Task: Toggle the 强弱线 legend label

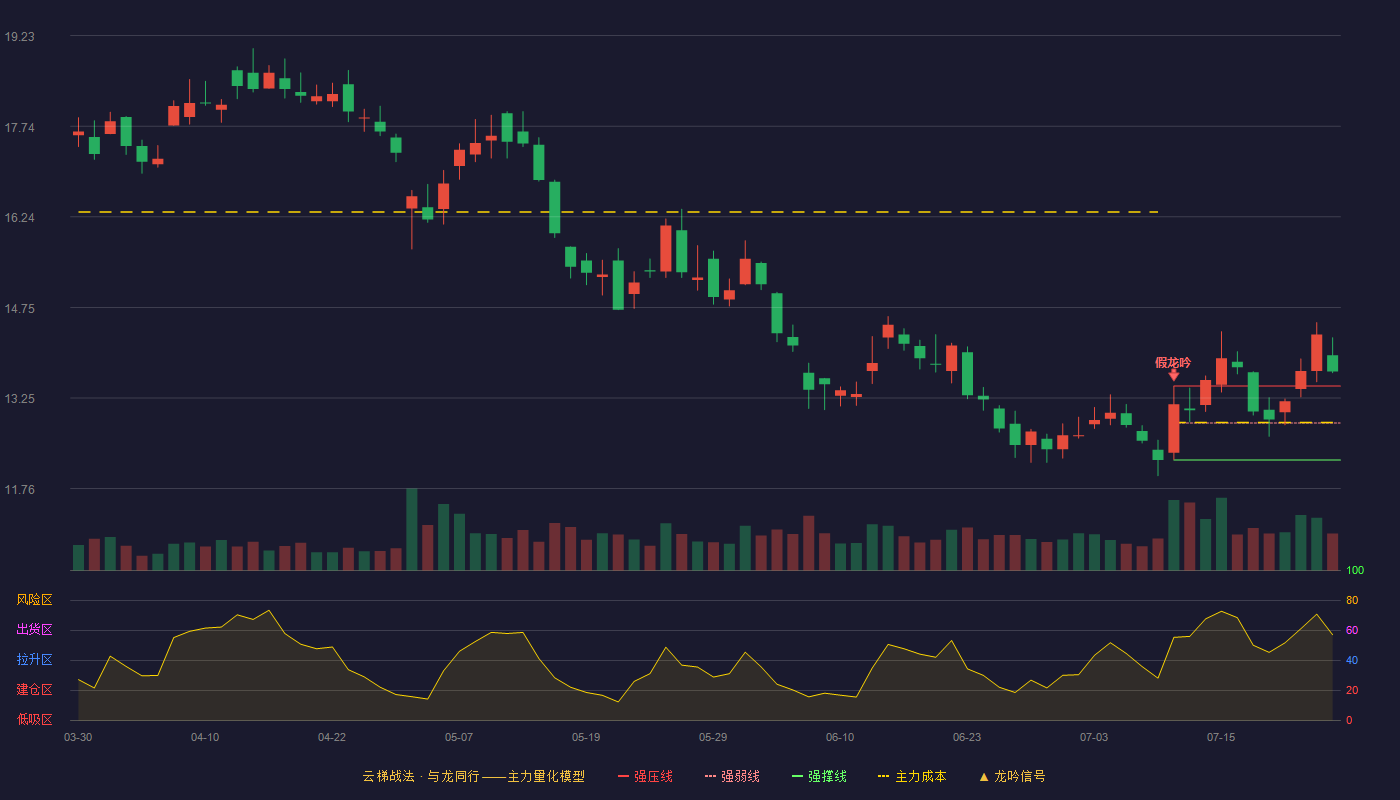Action: 740,777
